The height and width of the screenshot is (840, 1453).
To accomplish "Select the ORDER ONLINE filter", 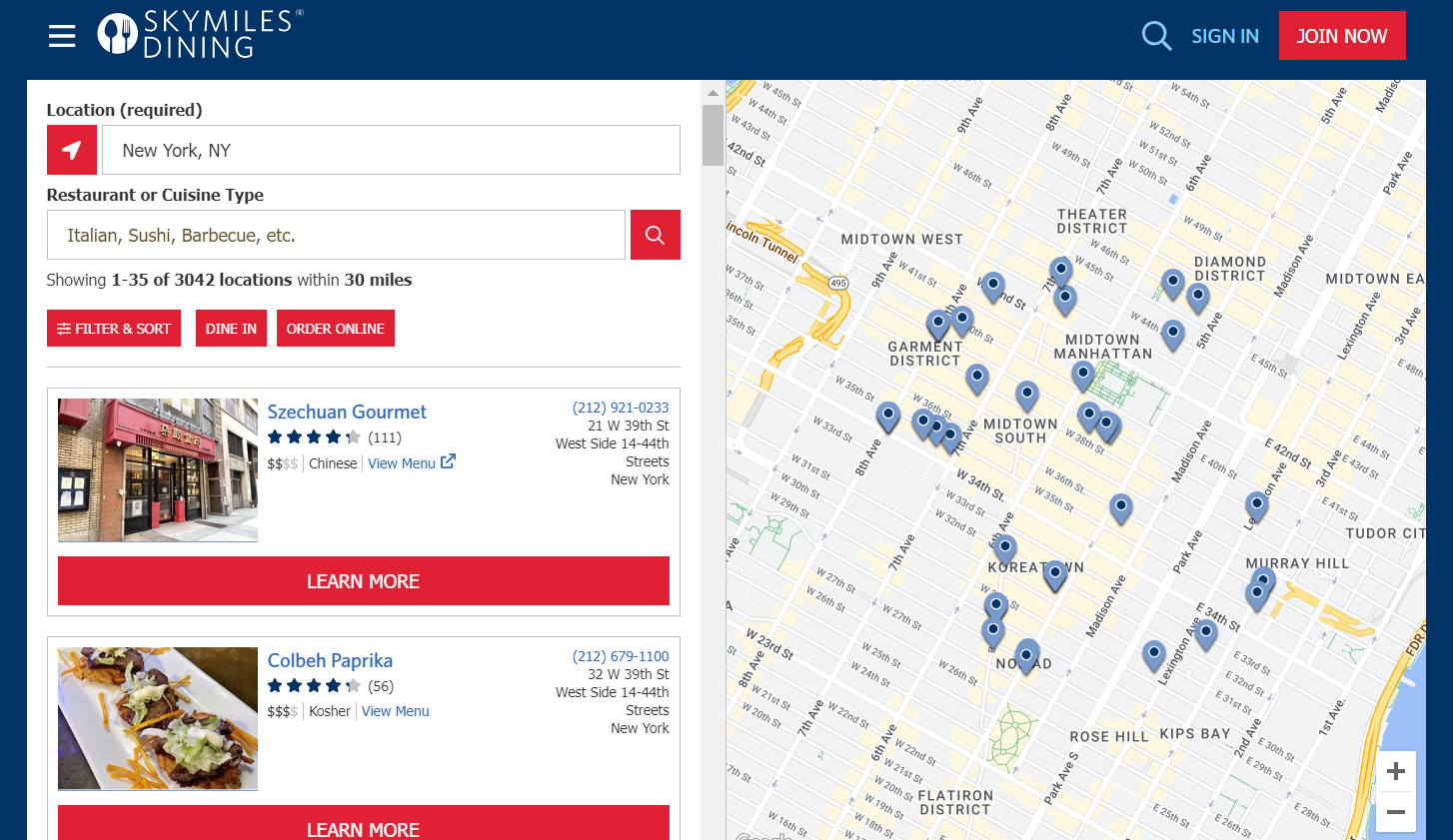I will coord(336,329).
